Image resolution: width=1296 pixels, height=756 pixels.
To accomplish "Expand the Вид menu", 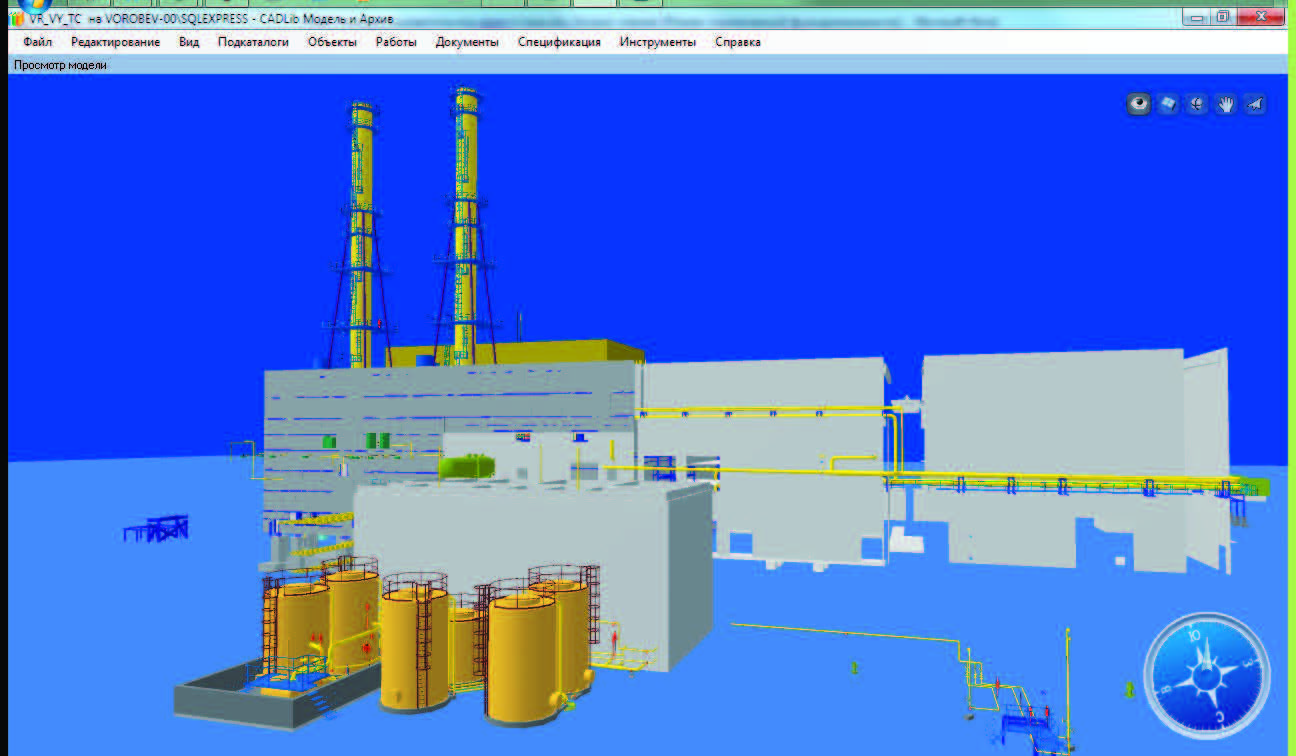I will coord(189,42).
